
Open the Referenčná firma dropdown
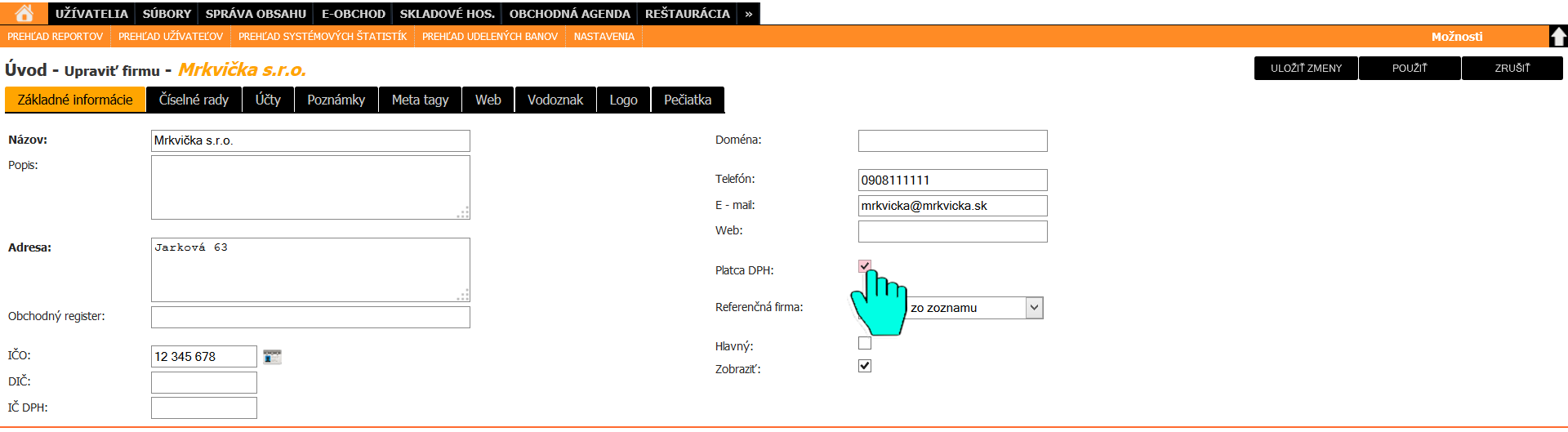[1034, 308]
